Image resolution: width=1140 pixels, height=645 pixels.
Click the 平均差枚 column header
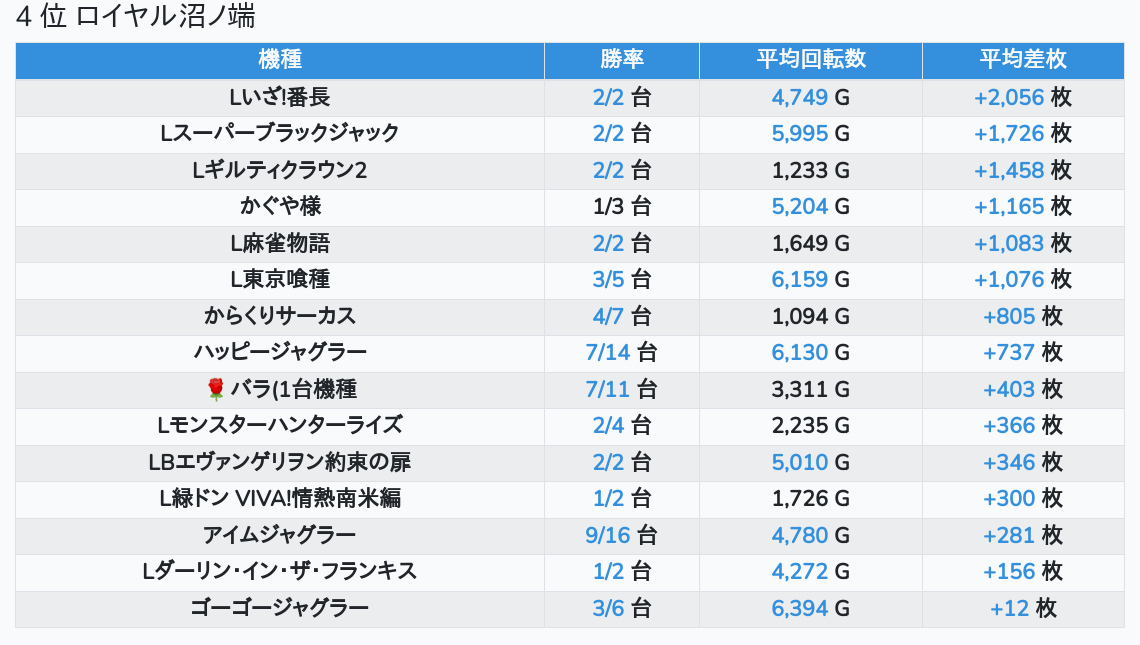[1023, 60]
